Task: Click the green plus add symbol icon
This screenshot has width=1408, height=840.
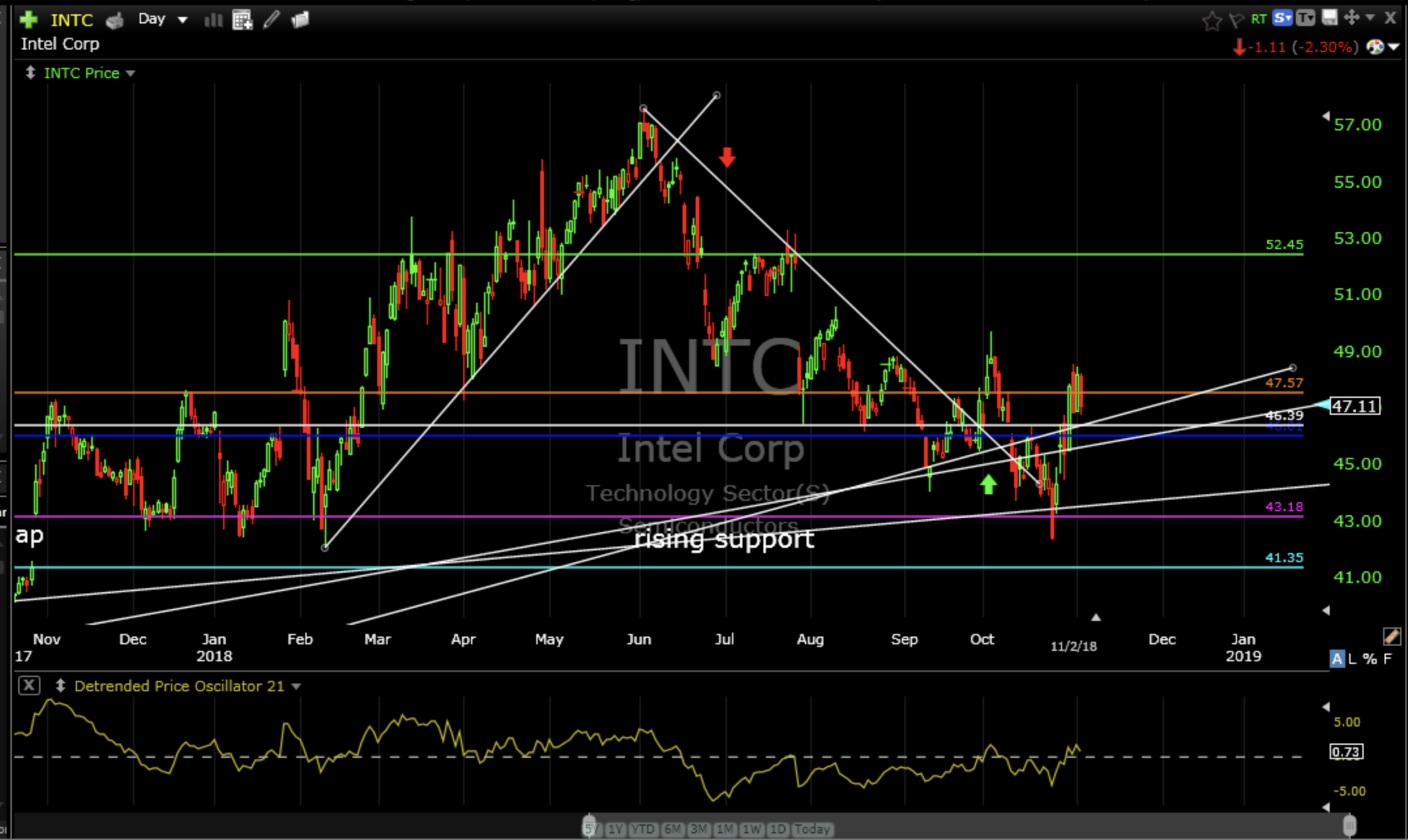Action: point(28,20)
